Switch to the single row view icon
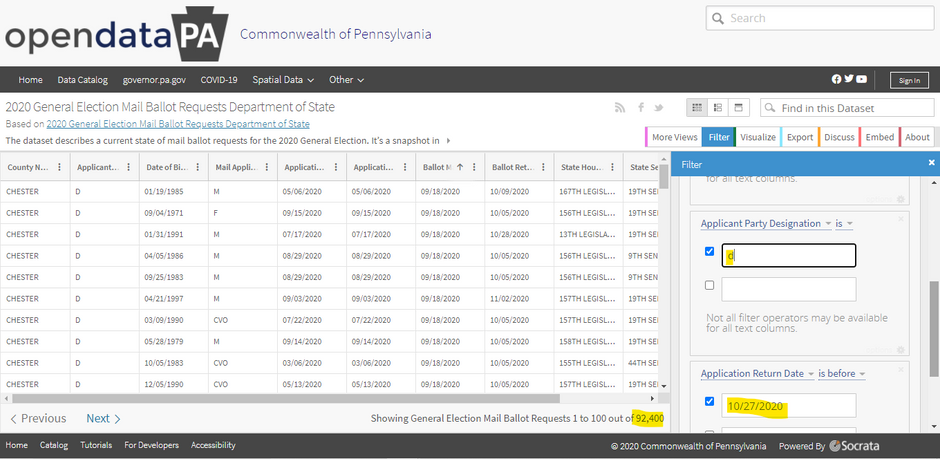940x459 pixels. 739,108
